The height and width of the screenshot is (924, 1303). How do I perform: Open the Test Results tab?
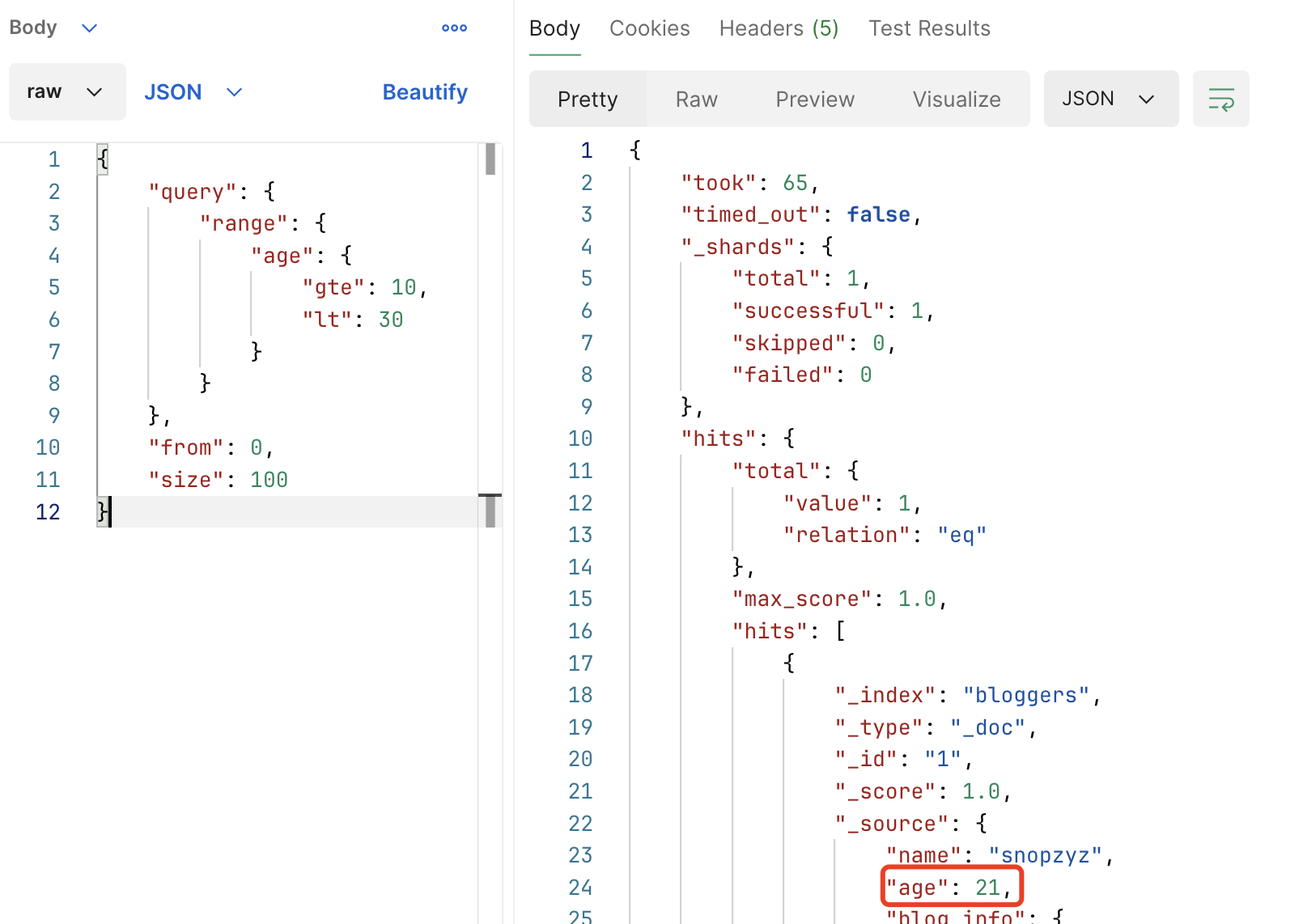[x=929, y=28]
